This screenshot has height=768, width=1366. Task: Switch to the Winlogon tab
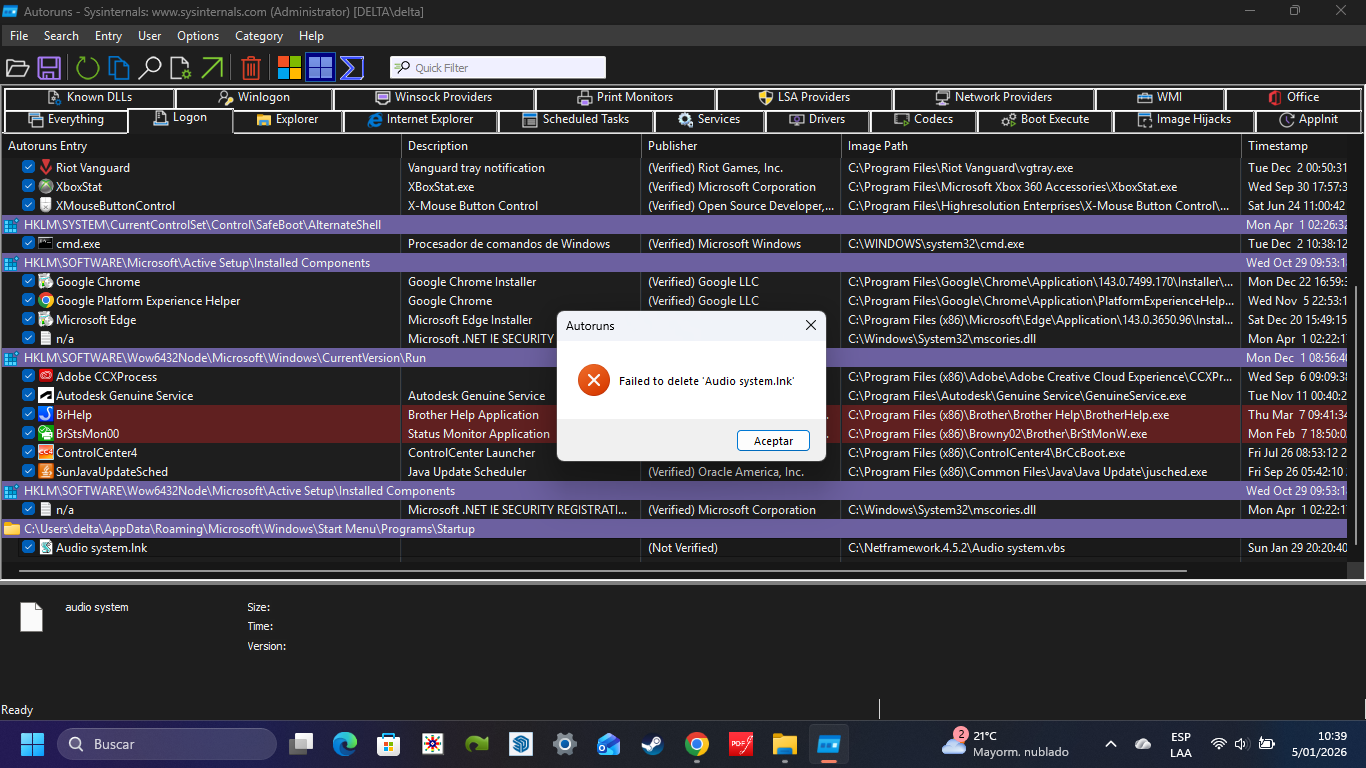click(x=254, y=98)
